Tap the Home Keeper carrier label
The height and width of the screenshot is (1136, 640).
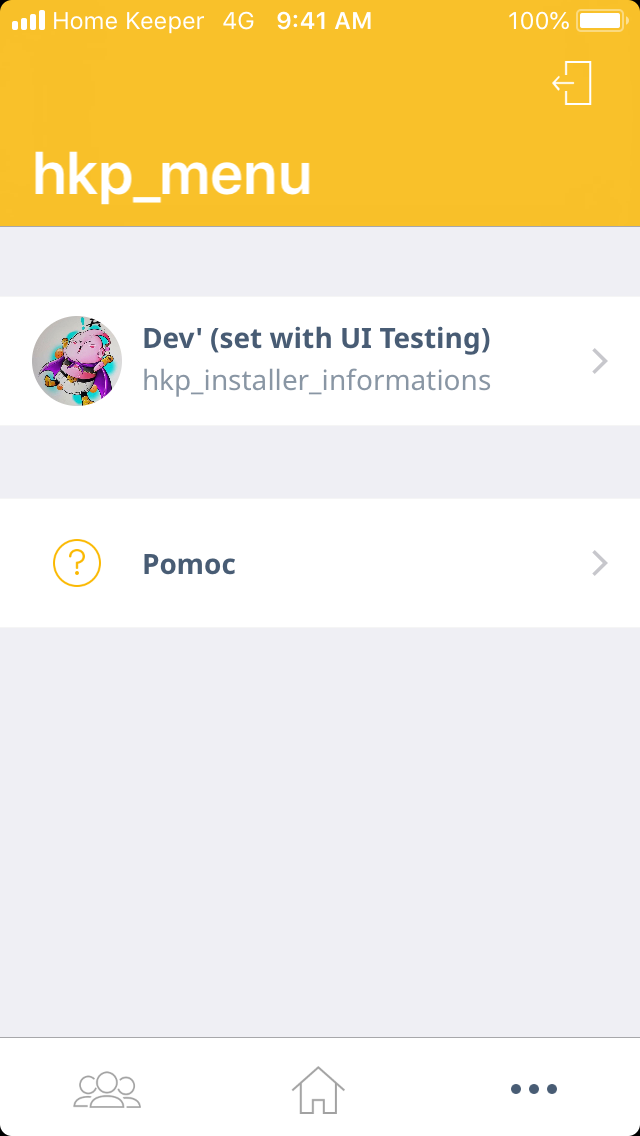pyautogui.click(x=128, y=20)
